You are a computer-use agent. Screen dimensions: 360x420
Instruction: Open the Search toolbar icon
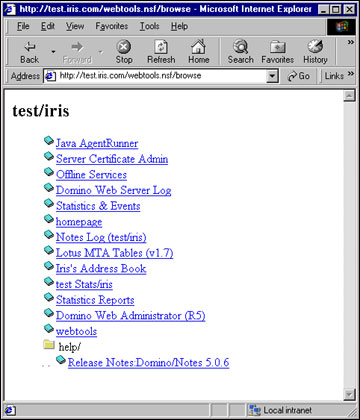coord(240,47)
